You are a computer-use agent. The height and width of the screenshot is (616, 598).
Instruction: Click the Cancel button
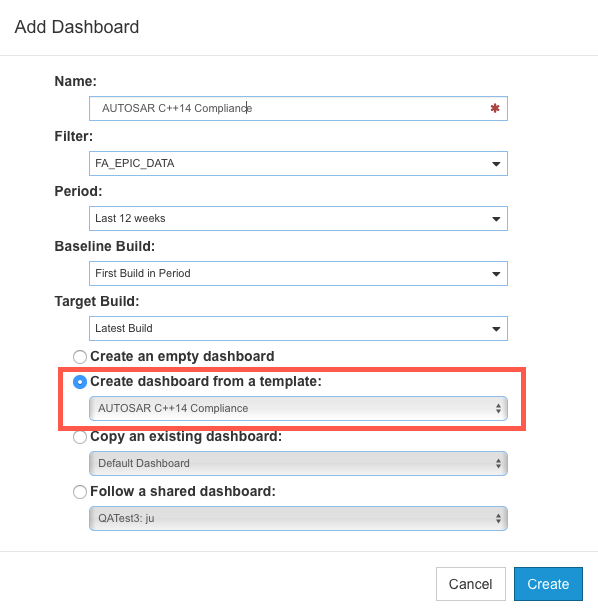pyautogui.click(x=471, y=584)
